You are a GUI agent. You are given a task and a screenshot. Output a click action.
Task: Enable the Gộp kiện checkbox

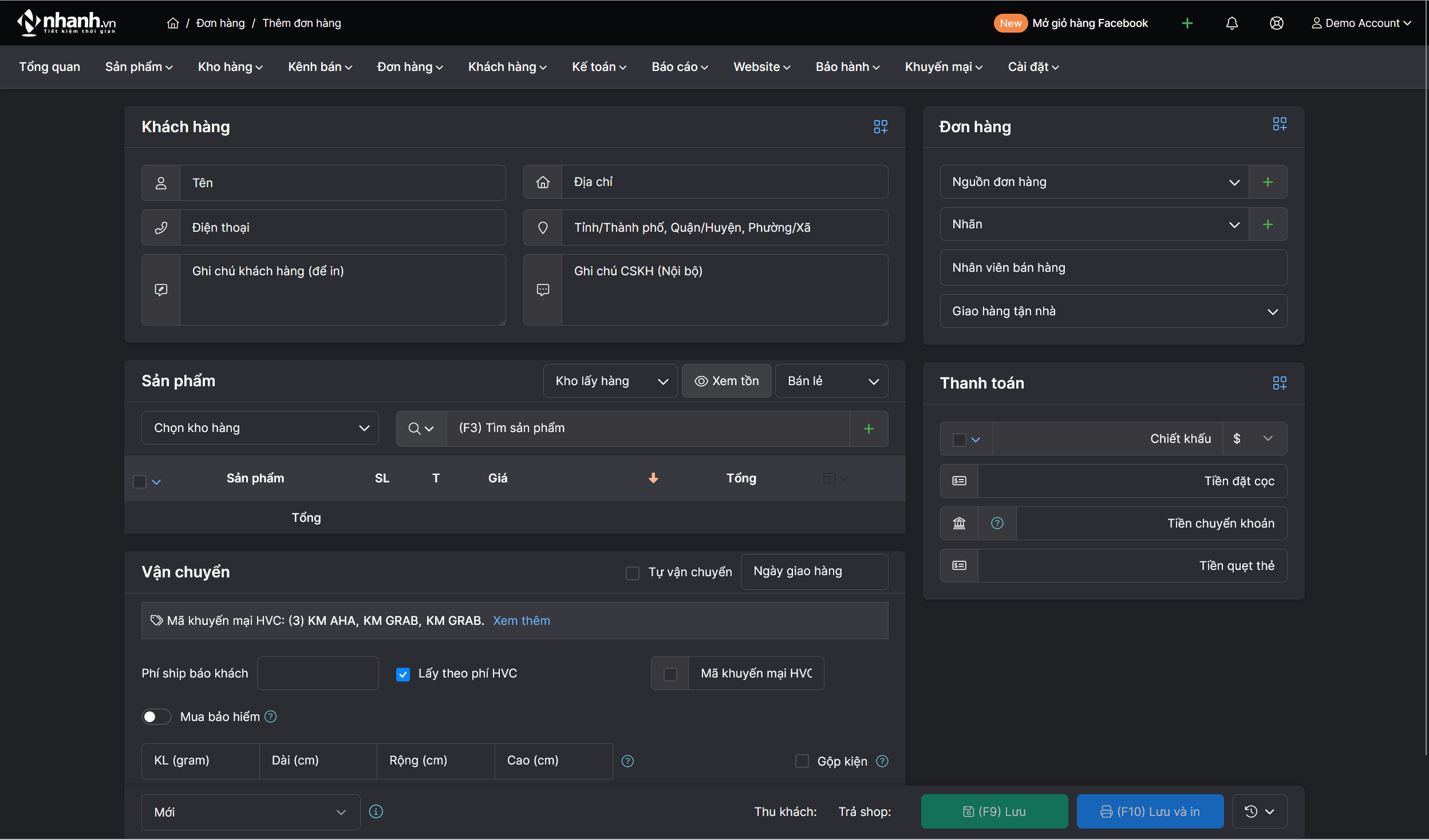802,761
